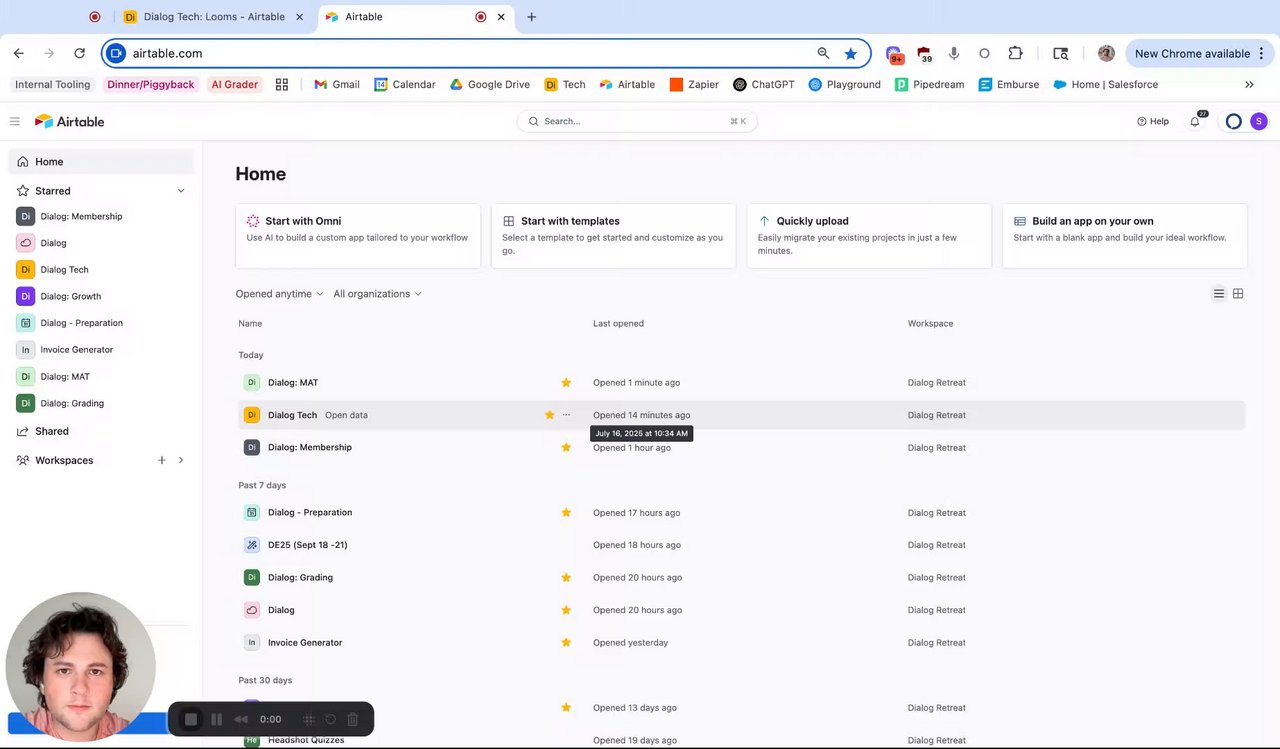Viewport: 1280px width, 749px height.
Task: Switch to Dialog Tech: Looms browser tab
Action: [213, 17]
